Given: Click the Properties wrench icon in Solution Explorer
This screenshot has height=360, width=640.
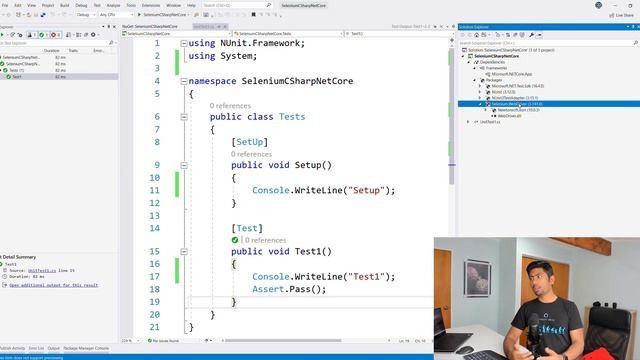Looking at the screenshot, I should (x=531, y=35).
